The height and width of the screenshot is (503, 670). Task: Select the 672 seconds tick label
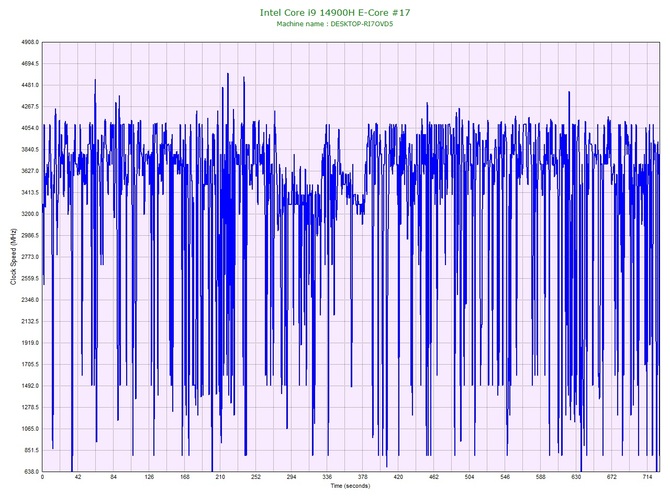pos(612,477)
